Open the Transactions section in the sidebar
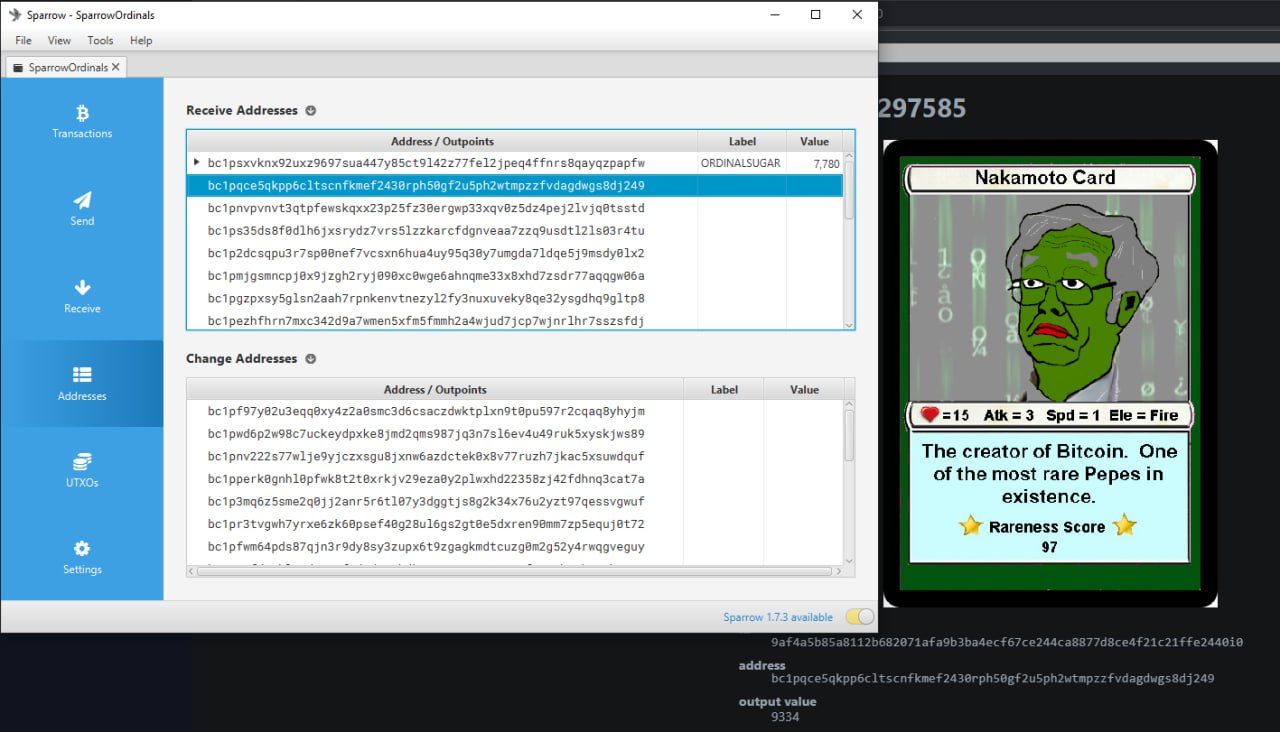This screenshot has height=732, width=1280. tap(82, 121)
